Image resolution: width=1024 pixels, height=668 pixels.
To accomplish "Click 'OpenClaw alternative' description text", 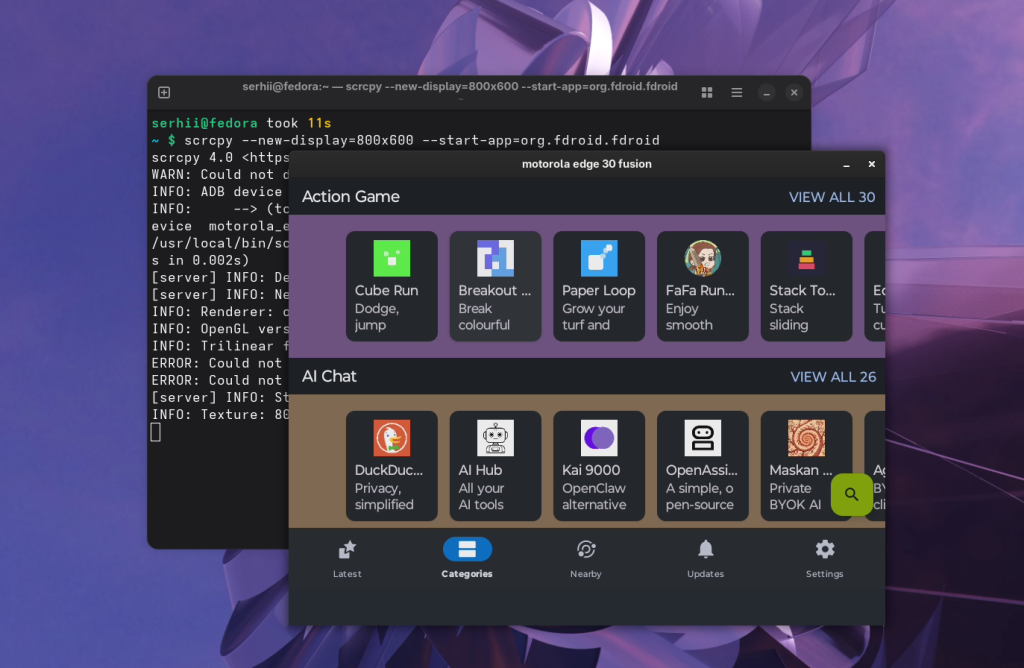I will tap(594, 496).
